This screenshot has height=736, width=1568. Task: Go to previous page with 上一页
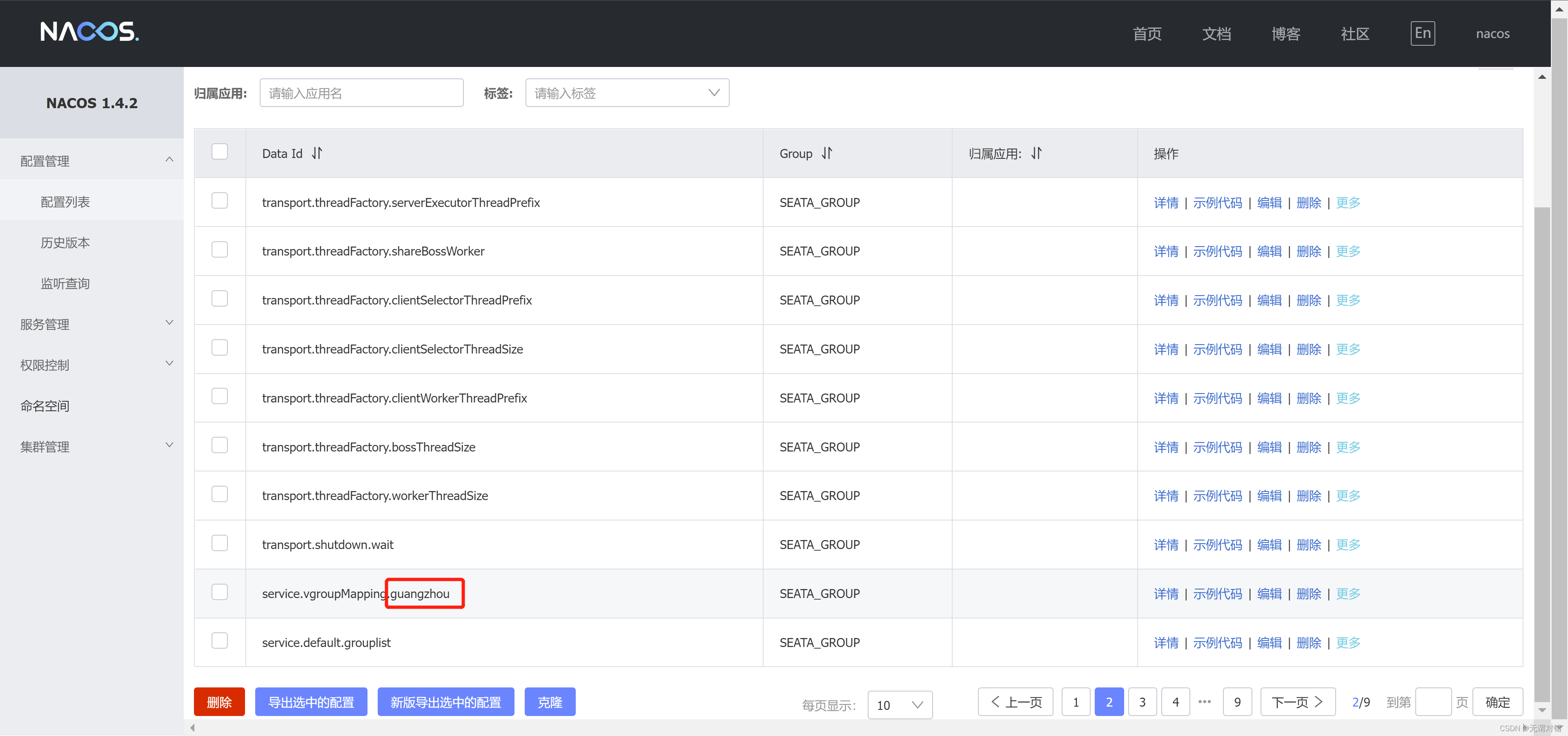[x=1015, y=702]
